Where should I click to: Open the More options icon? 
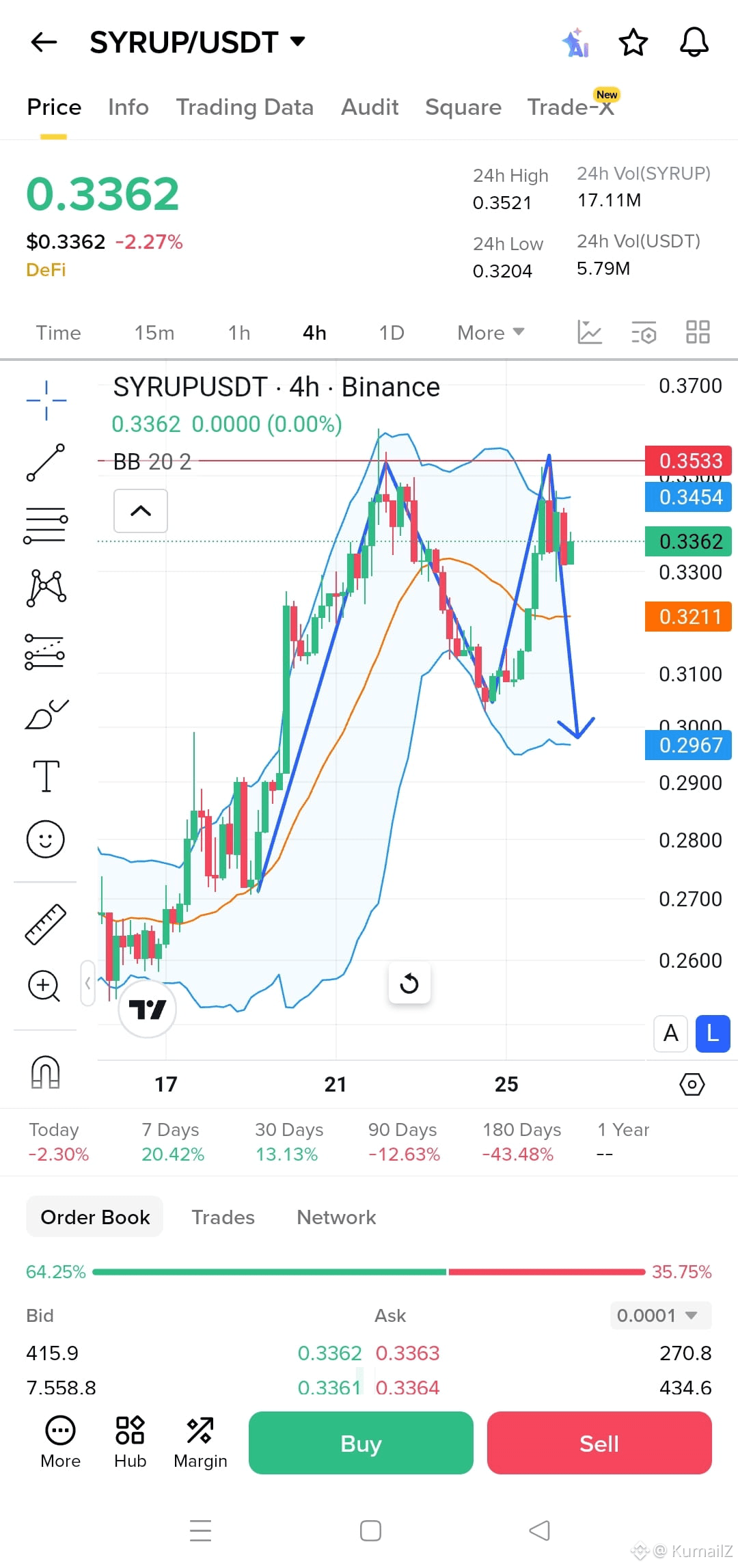coord(60,1443)
